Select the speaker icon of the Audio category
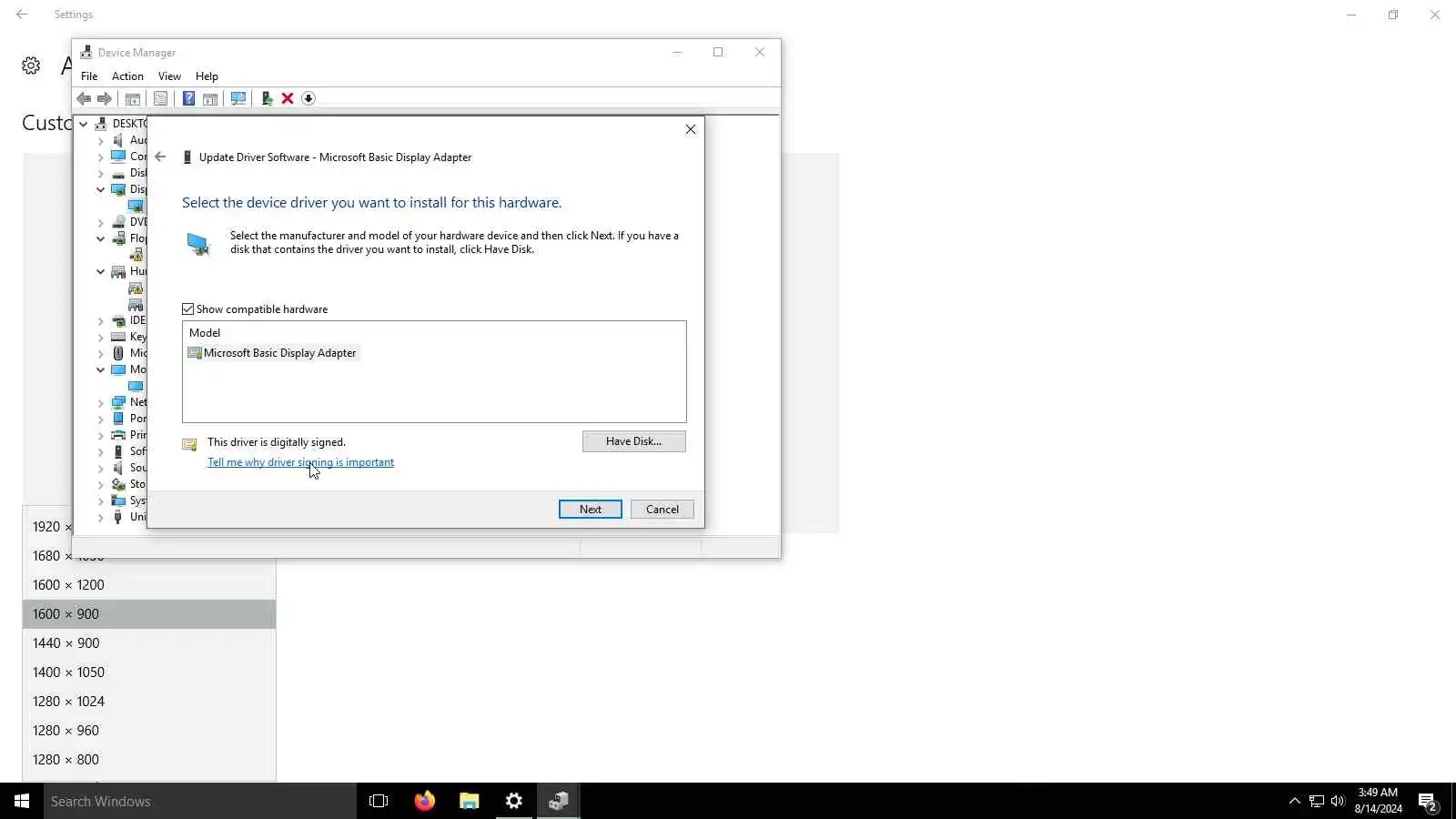The image size is (1456, 819). [x=118, y=140]
